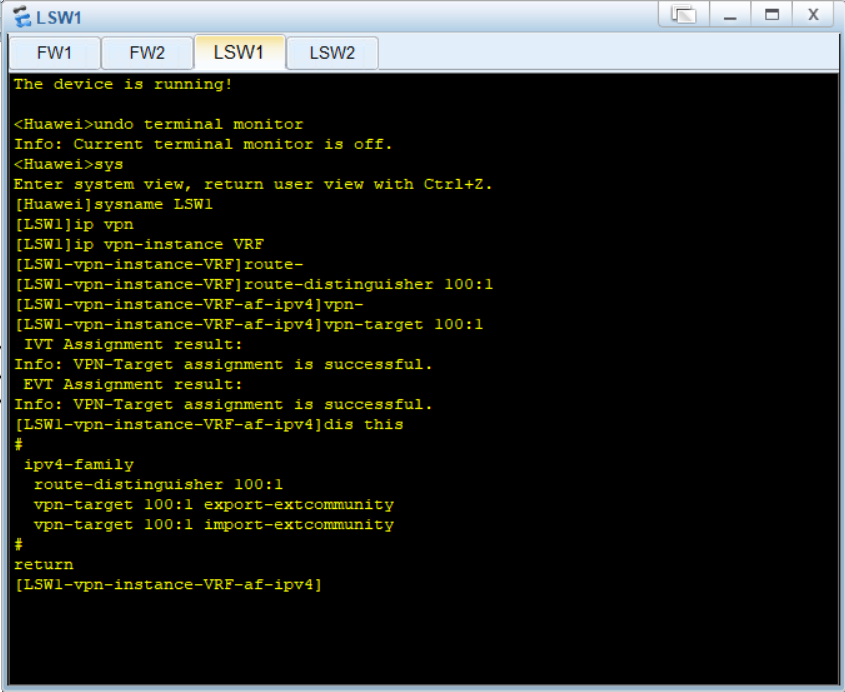Switch to the FW2 tab
The width and height of the screenshot is (845, 692).
147,53
